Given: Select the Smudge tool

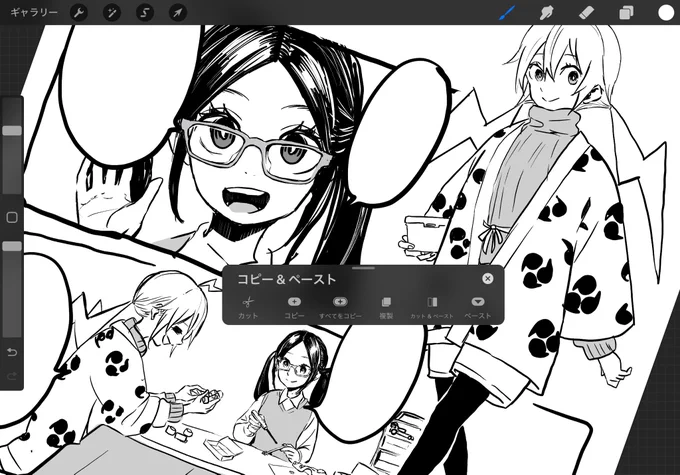Looking at the screenshot, I should [x=546, y=13].
